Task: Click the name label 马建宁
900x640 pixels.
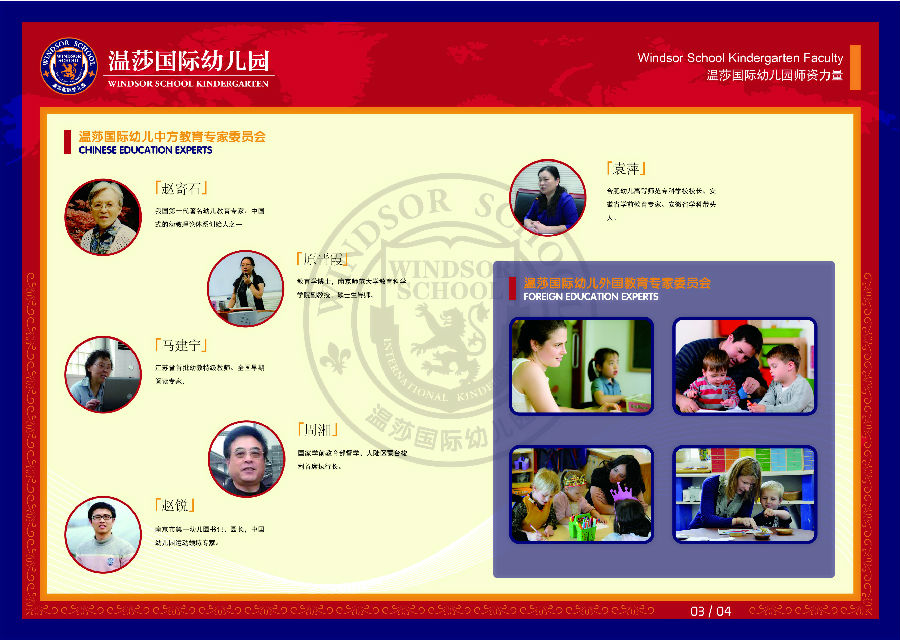Action: [x=181, y=345]
